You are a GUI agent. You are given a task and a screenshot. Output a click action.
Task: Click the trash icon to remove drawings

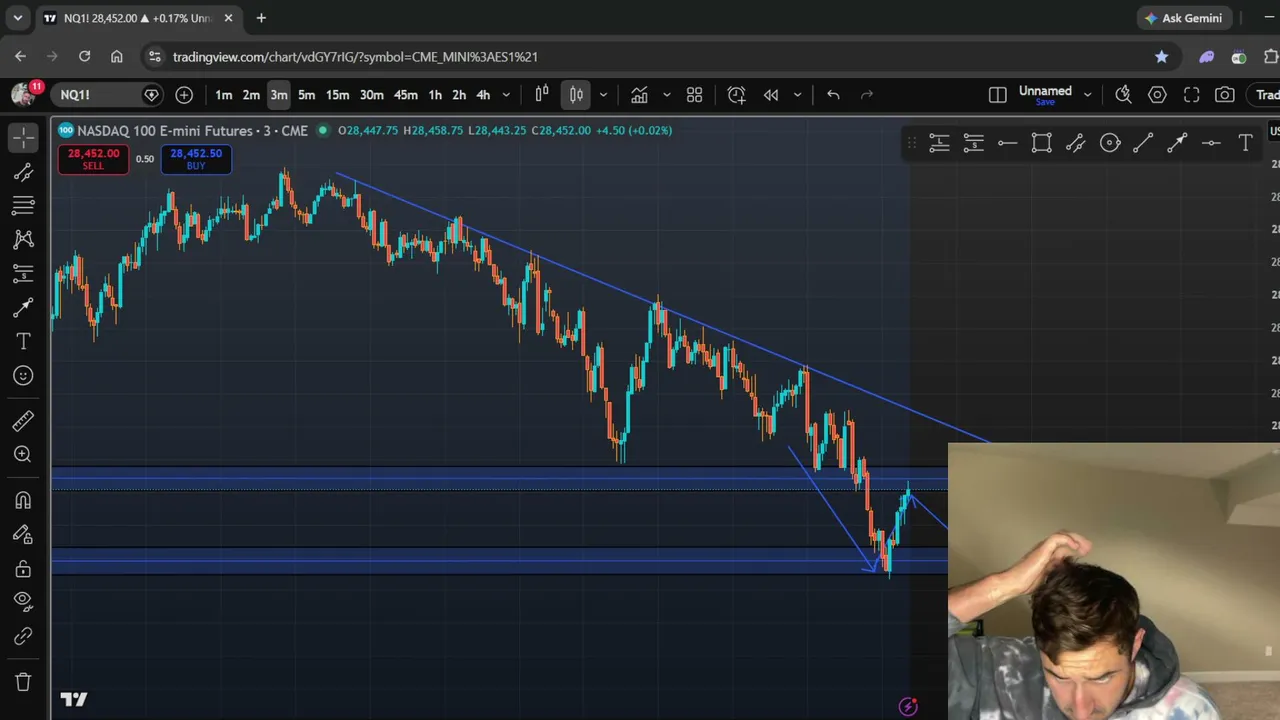coord(23,682)
